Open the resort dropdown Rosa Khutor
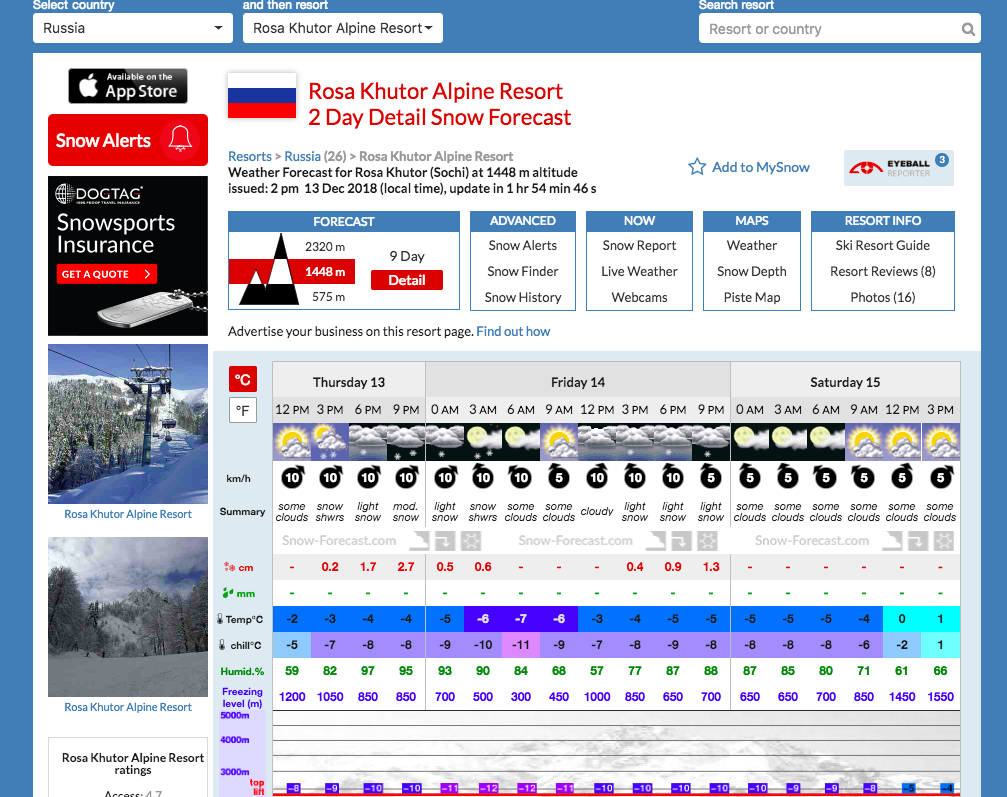Image resolution: width=1007 pixels, height=797 pixels. click(343, 28)
